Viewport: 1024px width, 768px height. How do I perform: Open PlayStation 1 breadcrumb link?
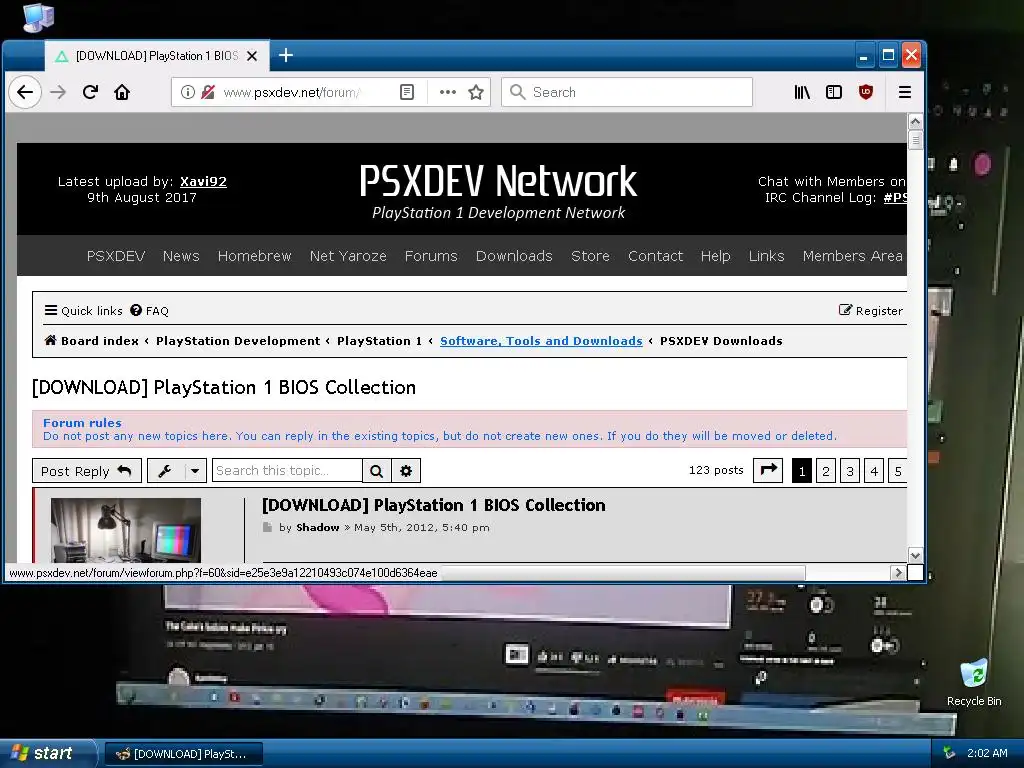coord(379,341)
